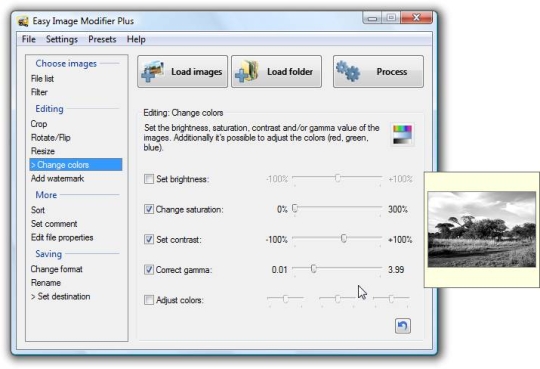Enable the Adjust colors checkbox

click(x=149, y=300)
